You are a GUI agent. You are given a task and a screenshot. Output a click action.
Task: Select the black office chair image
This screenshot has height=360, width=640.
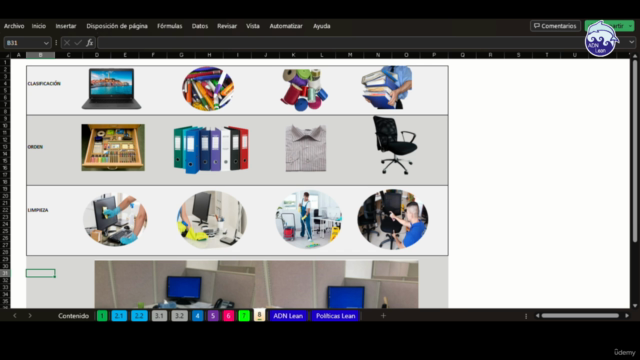coord(395,145)
